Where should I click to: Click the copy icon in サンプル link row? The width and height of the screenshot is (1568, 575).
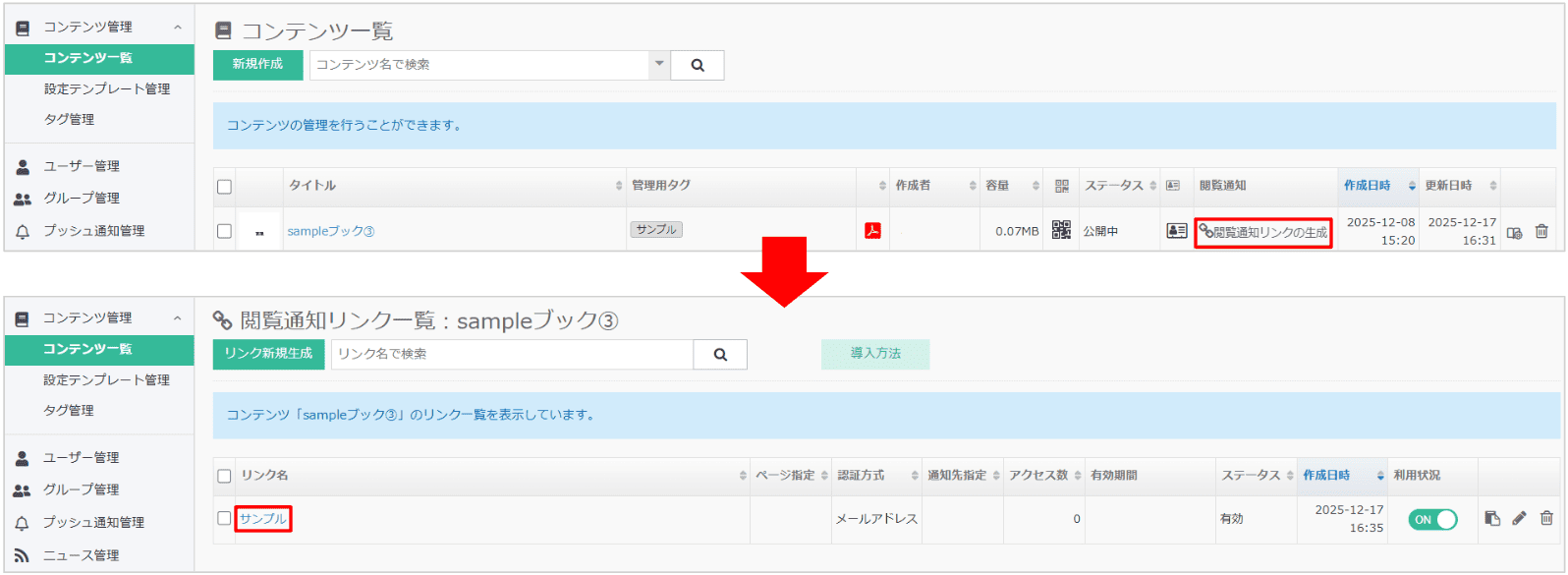click(x=1492, y=518)
